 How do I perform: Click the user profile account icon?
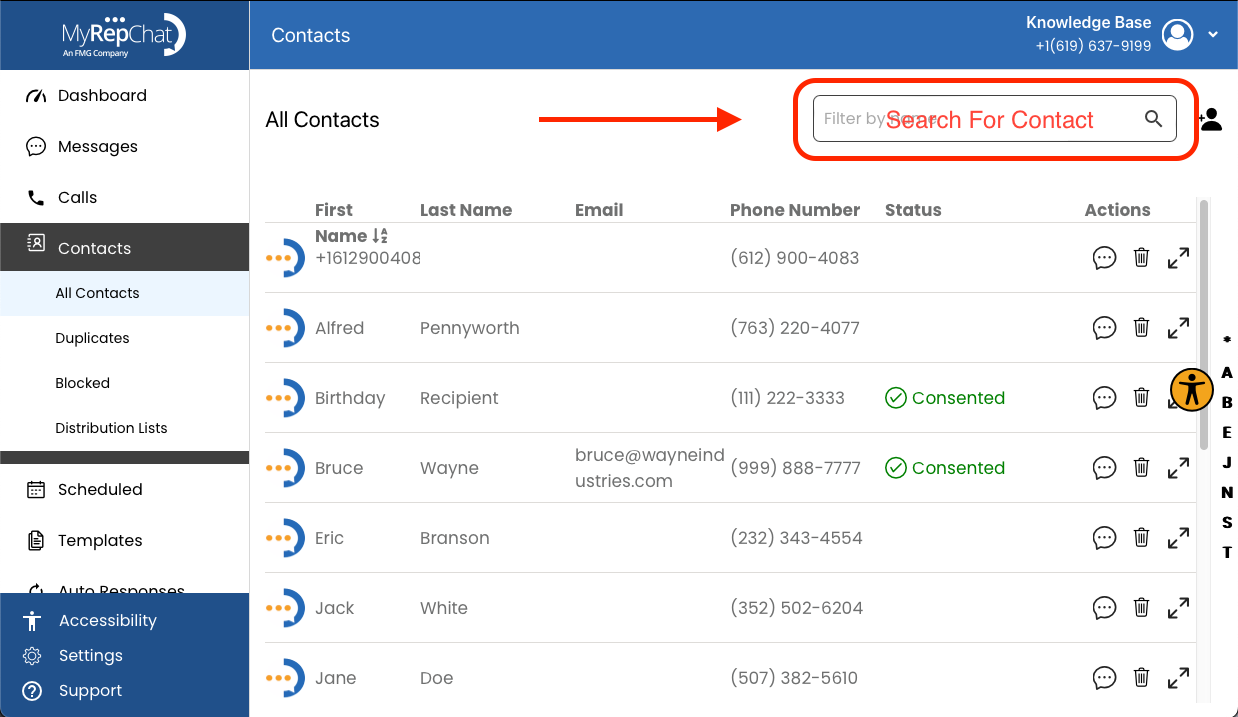coord(1177,34)
